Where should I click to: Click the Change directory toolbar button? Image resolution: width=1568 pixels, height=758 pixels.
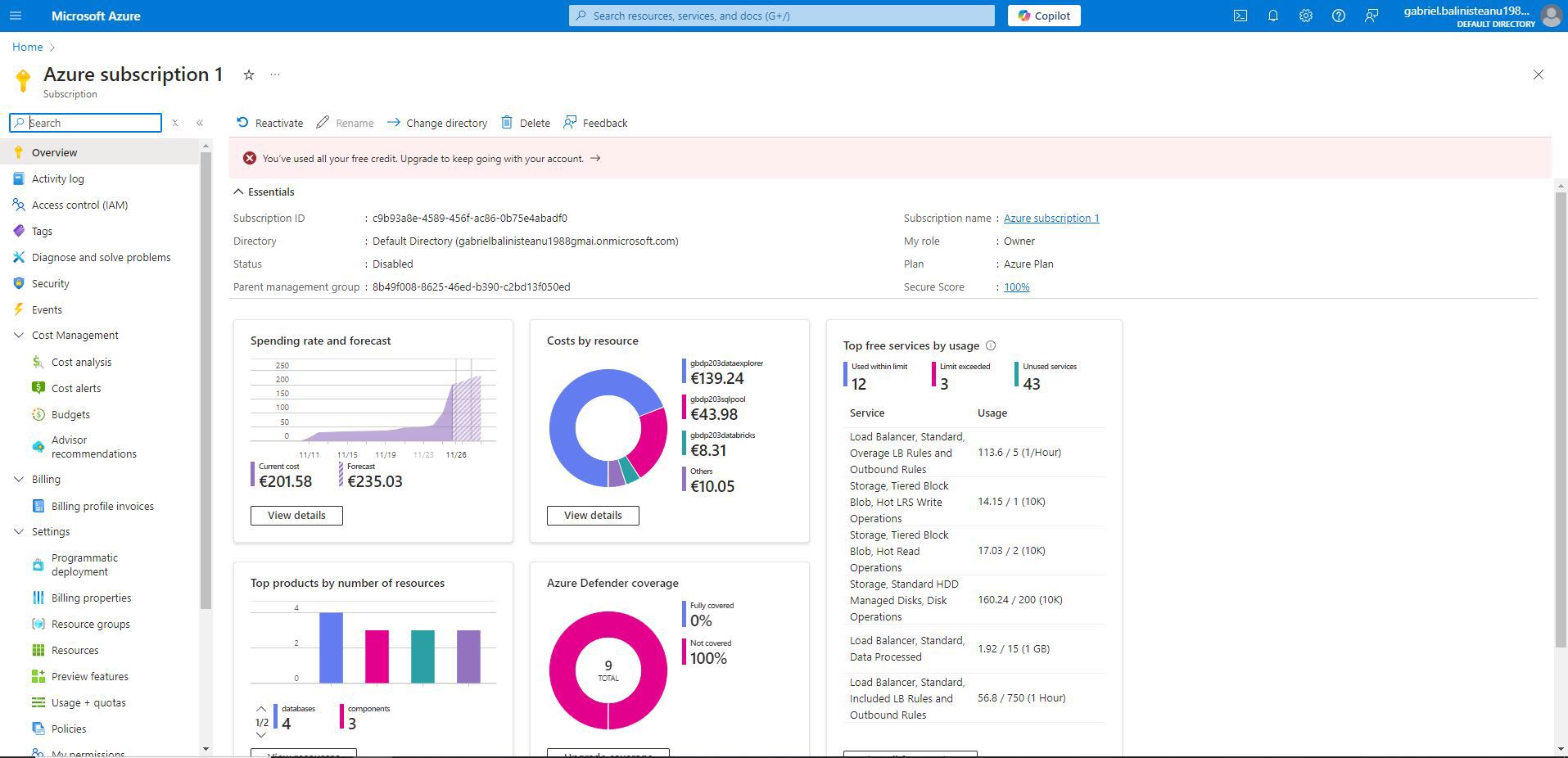point(437,123)
